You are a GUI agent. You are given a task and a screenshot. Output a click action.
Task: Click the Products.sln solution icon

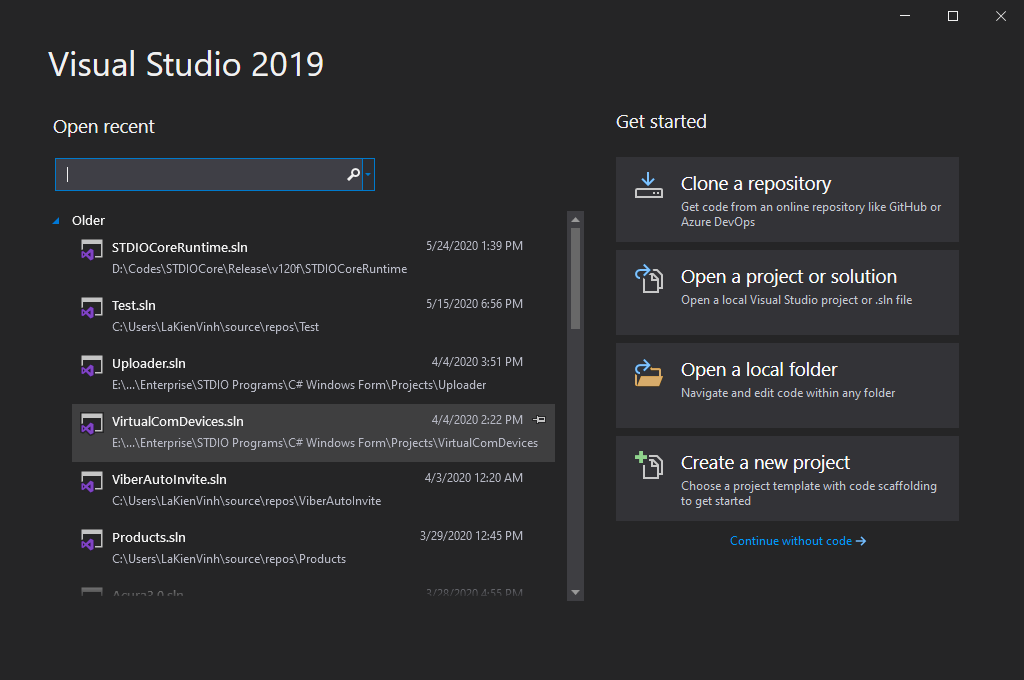(x=91, y=540)
